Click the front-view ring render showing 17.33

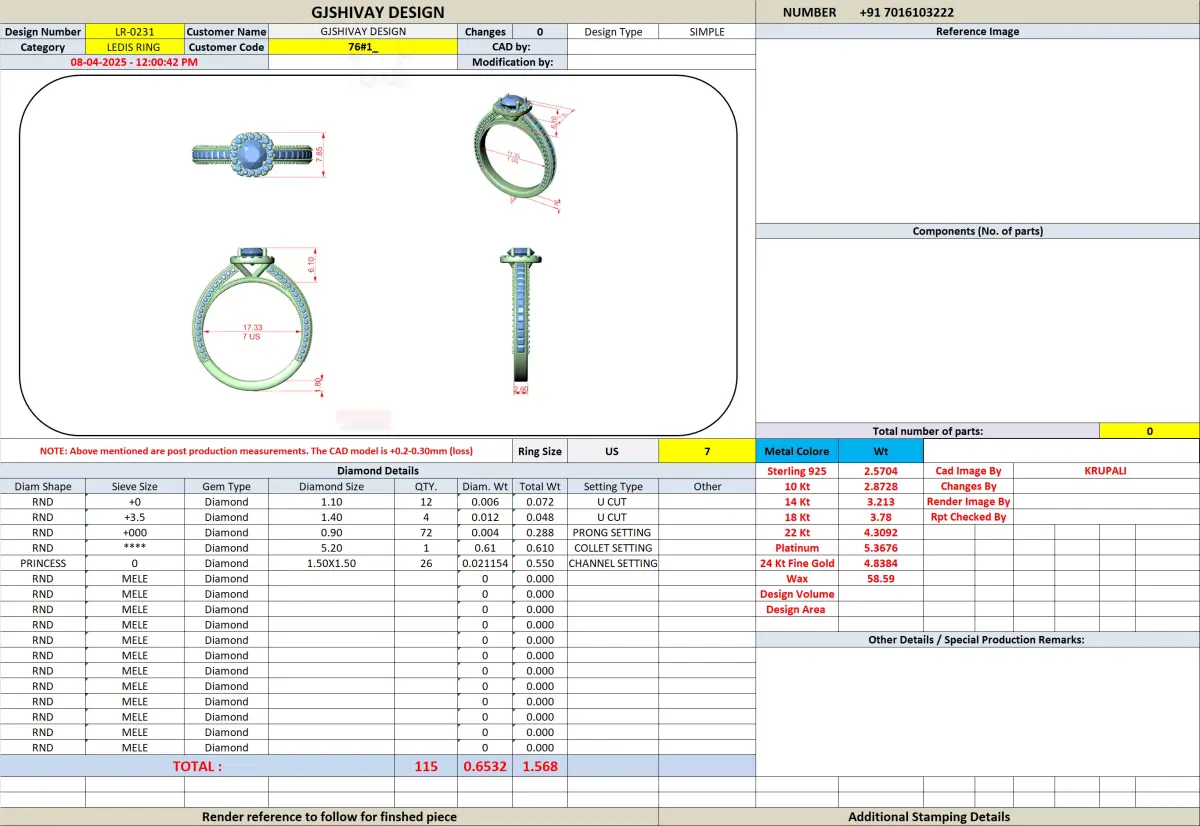pos(258,322)
